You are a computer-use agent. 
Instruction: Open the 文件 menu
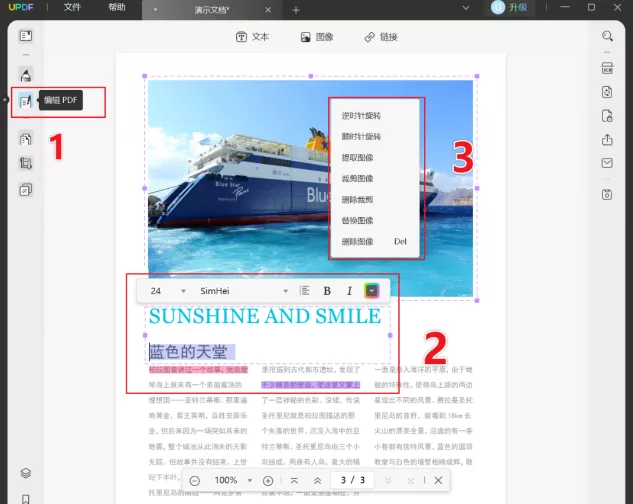pos(72,7)
